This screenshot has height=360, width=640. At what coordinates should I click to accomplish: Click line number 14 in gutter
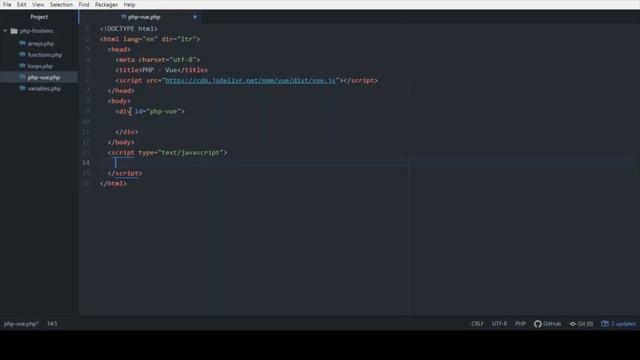[x=86, y=163]
